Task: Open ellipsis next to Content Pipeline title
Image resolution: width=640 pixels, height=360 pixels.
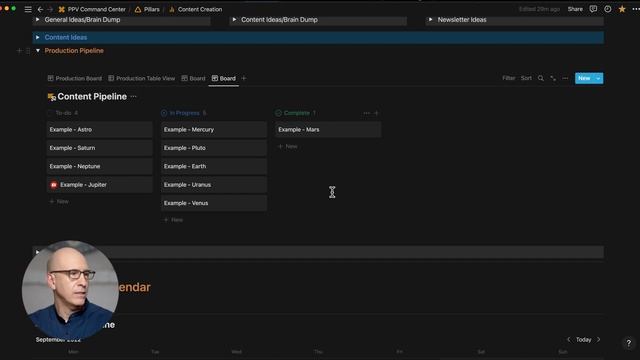Action: pos(133,97)
